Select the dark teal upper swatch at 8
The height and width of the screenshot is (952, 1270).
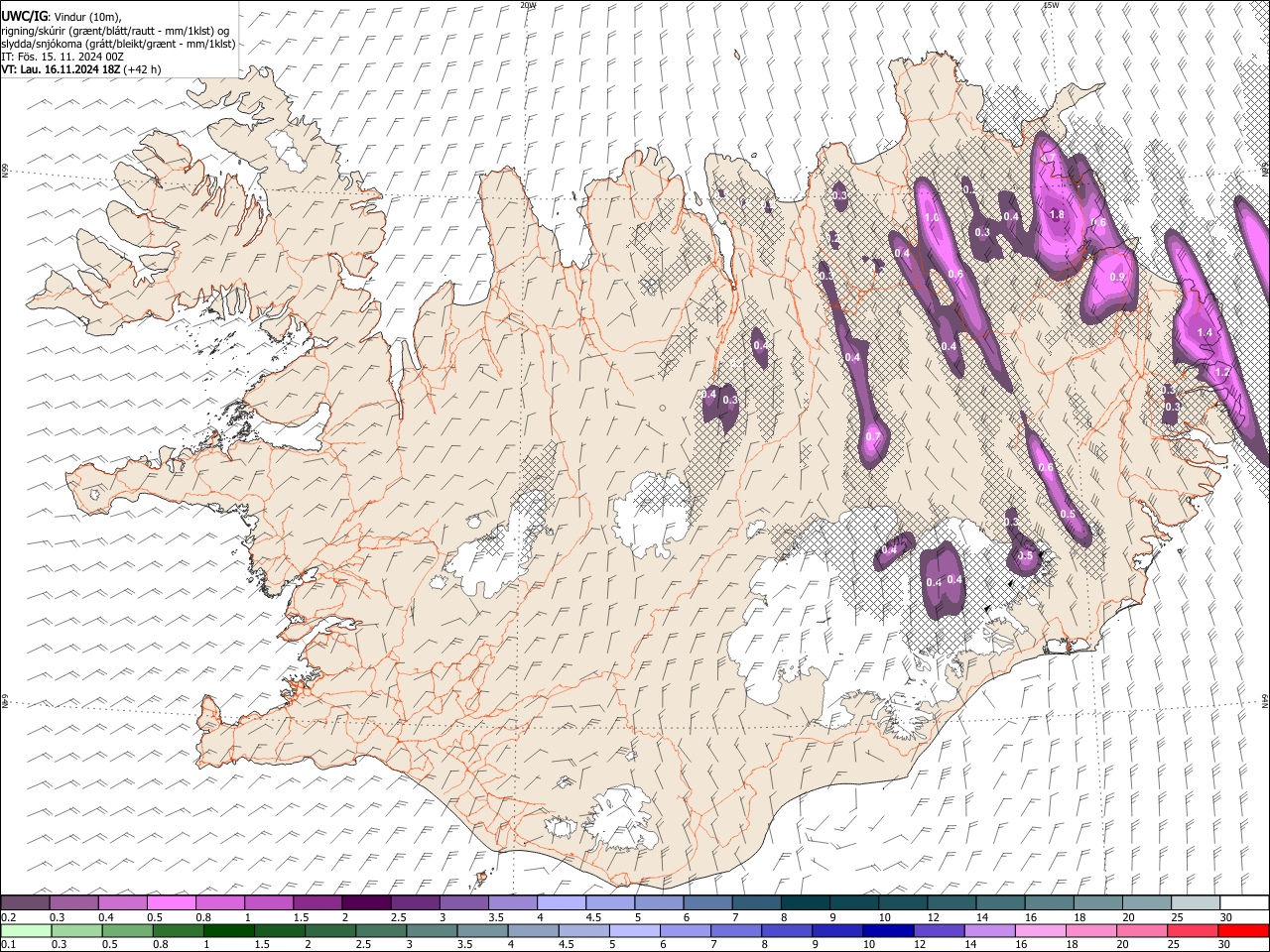point(806,902)
